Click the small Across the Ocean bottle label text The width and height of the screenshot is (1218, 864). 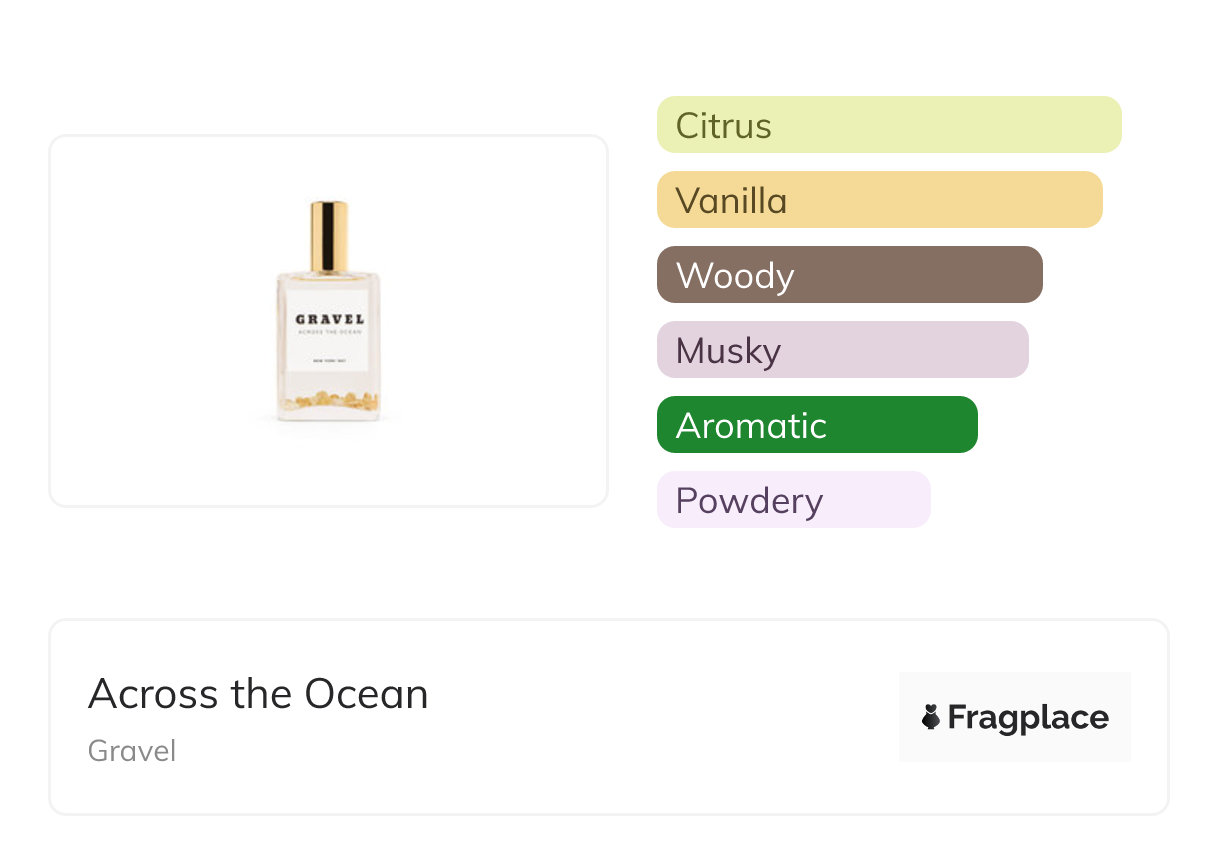coord(329,332)
